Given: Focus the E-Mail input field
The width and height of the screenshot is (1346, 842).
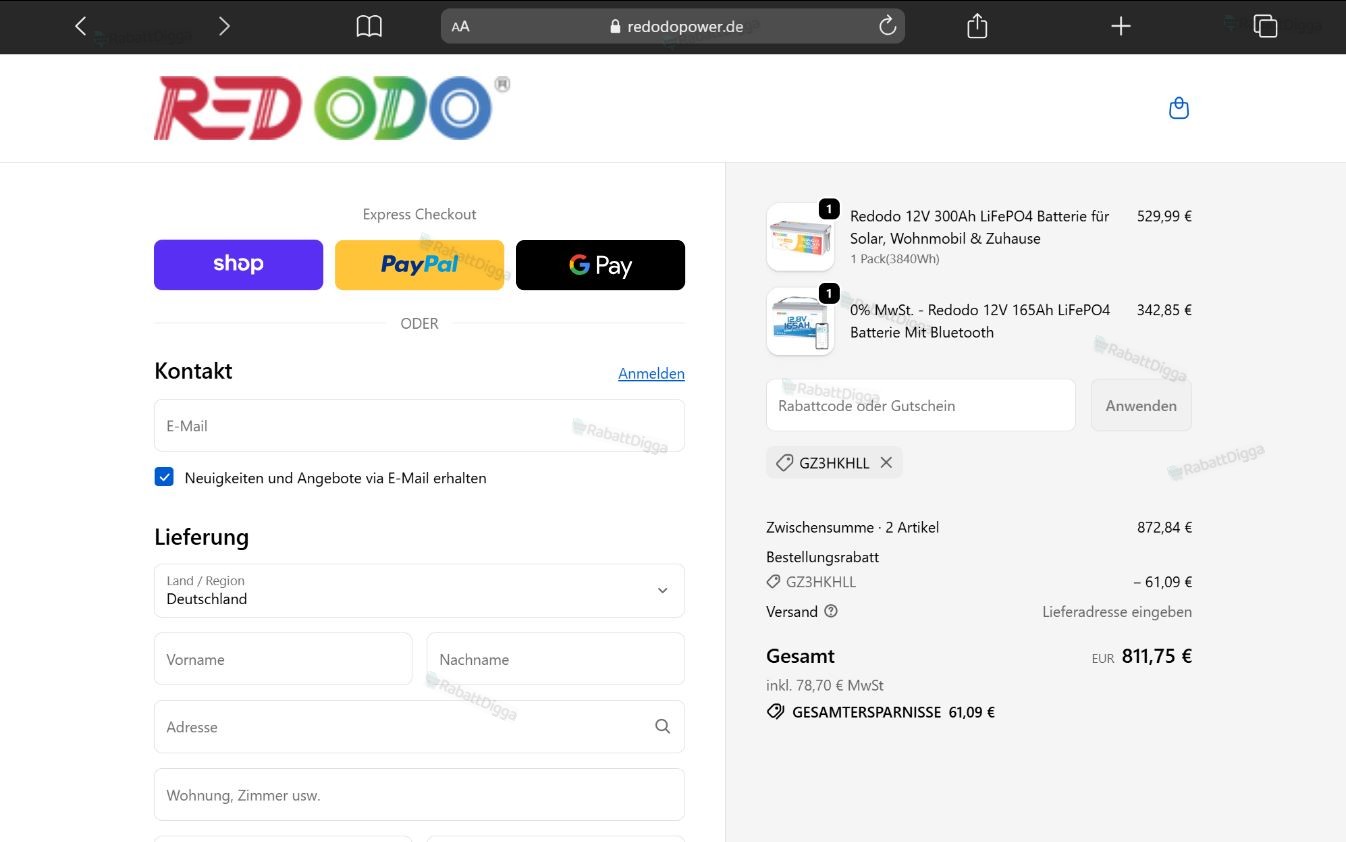Looking at the screenshot, I should 419,426.
